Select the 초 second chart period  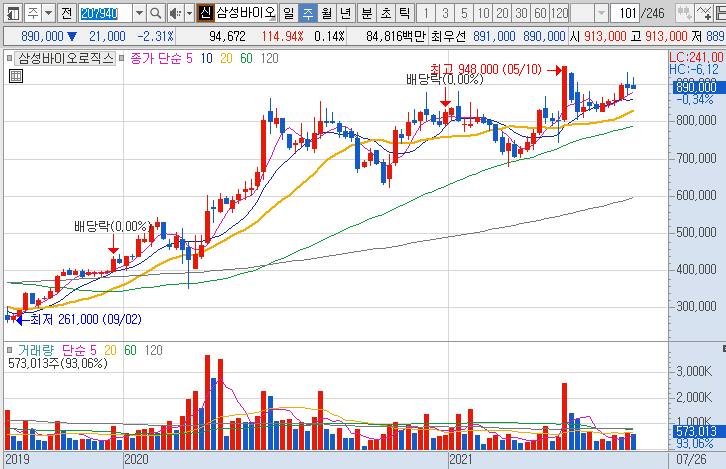[386, 13]
